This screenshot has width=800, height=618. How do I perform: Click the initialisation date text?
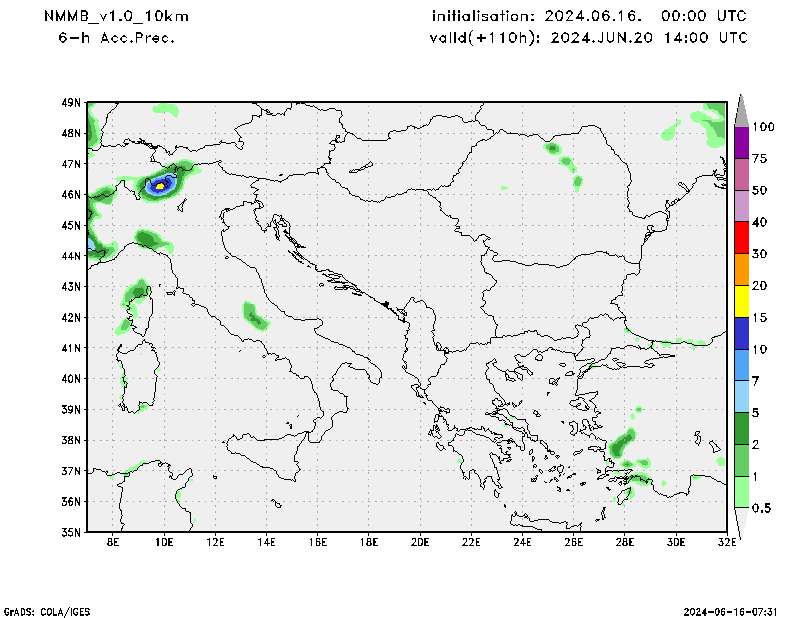click(589, 17)
